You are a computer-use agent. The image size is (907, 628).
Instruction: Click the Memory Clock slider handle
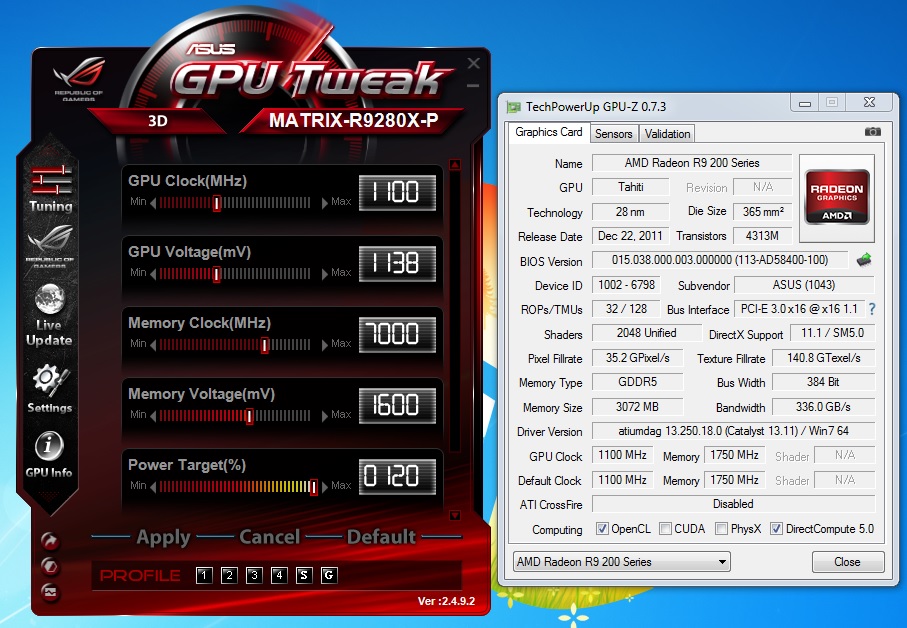(264, 345)
